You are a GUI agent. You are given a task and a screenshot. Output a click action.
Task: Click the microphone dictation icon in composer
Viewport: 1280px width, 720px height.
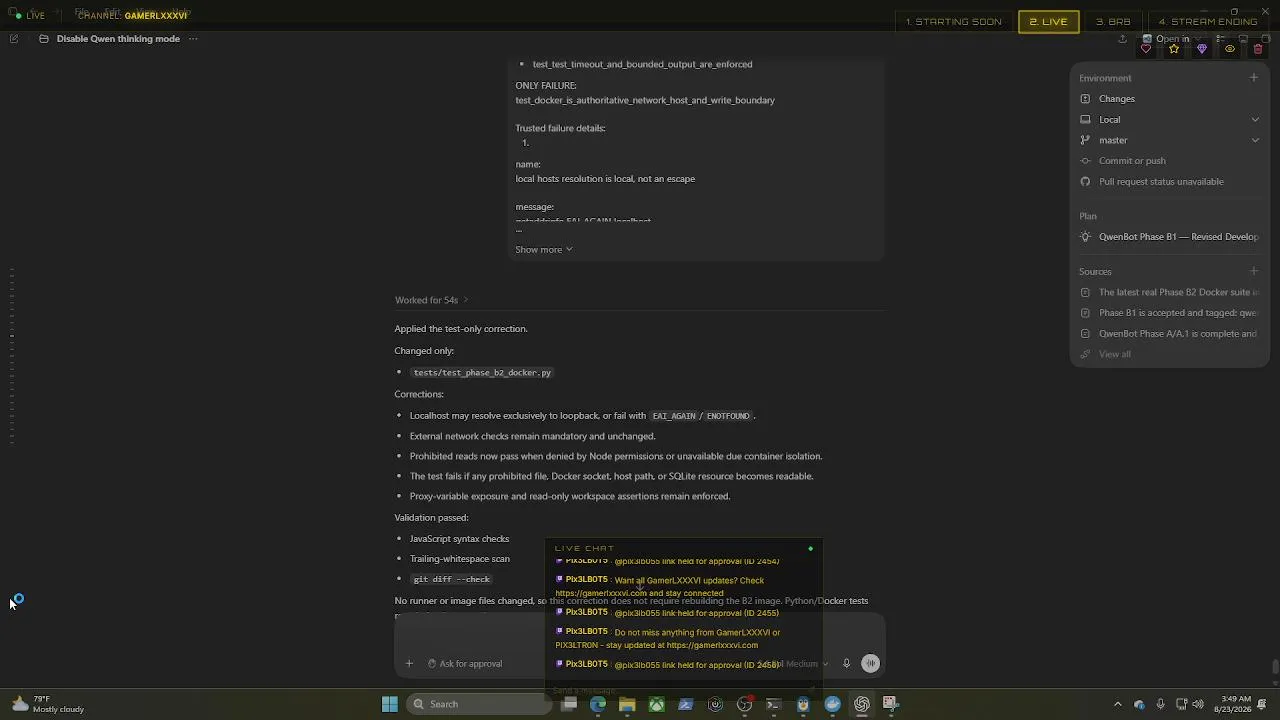(846, 663)
